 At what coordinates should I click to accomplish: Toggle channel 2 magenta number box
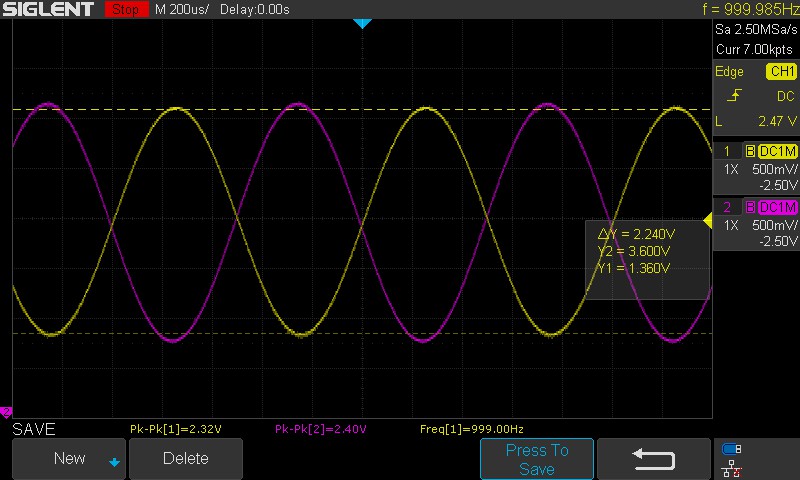point(727,207)
